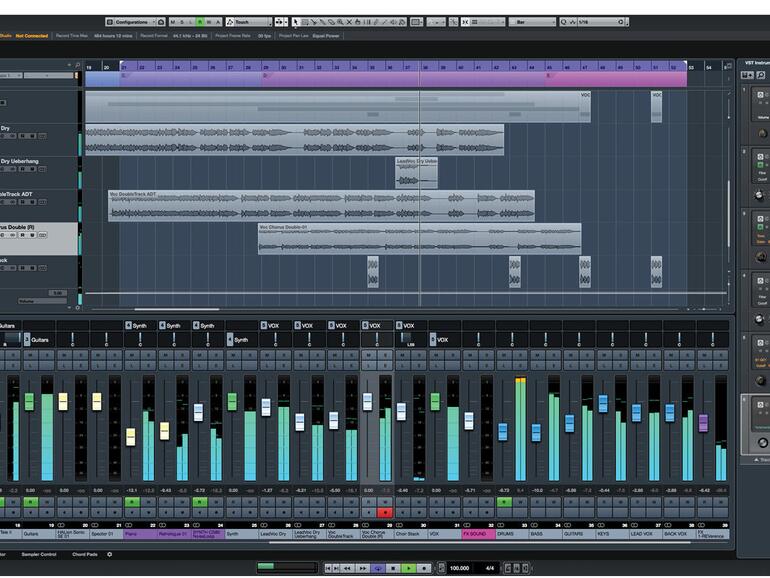Click the search icon above the track list
Viewport: 770px width, 578px height.
pyautogui.click(x=77, y=65)
